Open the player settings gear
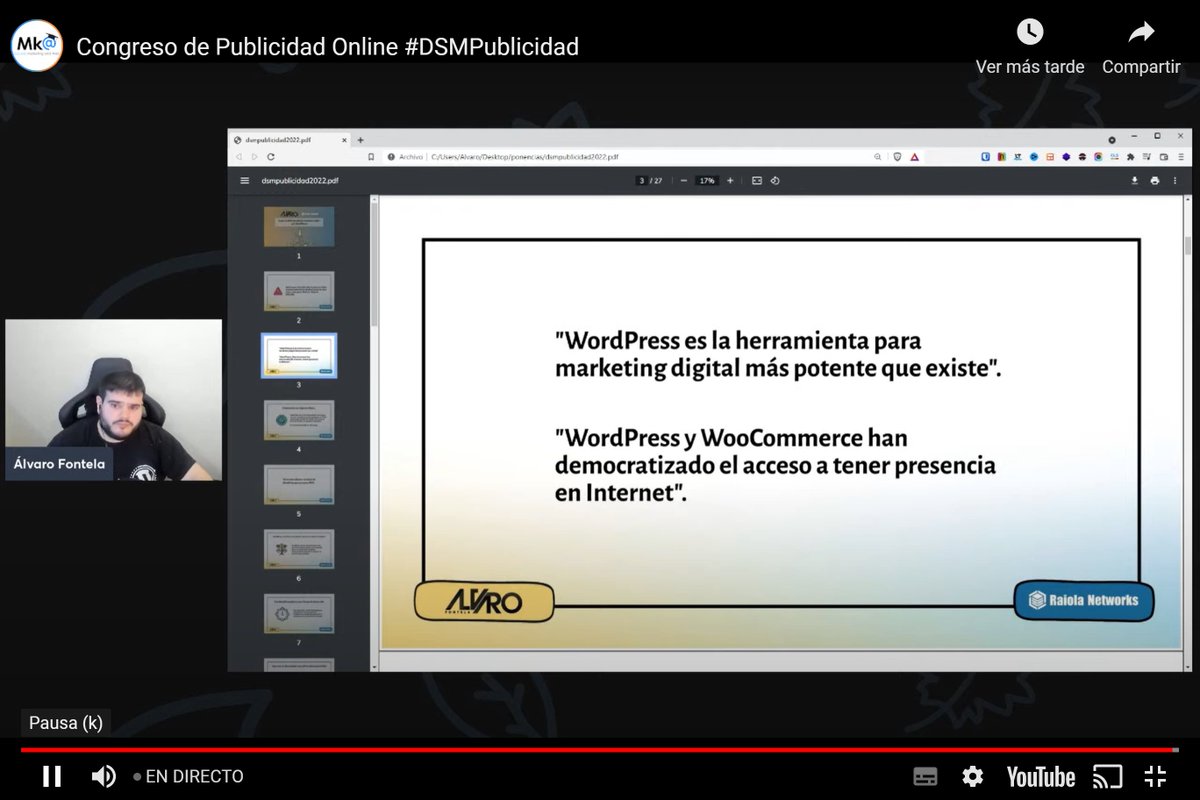Image resolution: width=1200 pixels, height=800 pixels. [x=972, y=777]
